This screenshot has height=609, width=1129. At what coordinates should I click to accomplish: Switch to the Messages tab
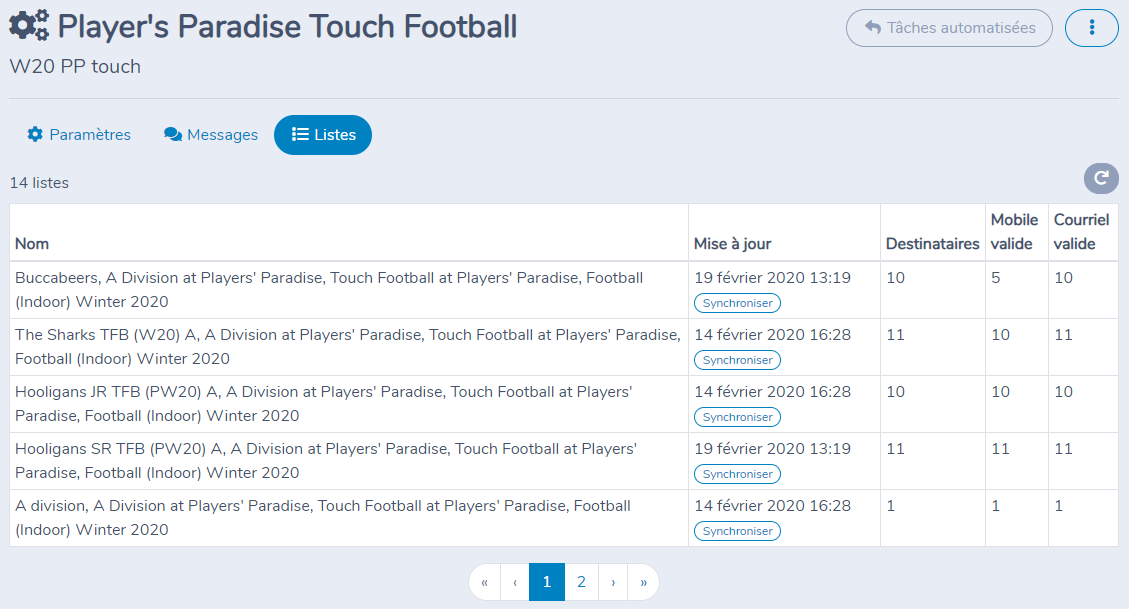(211, 135)
